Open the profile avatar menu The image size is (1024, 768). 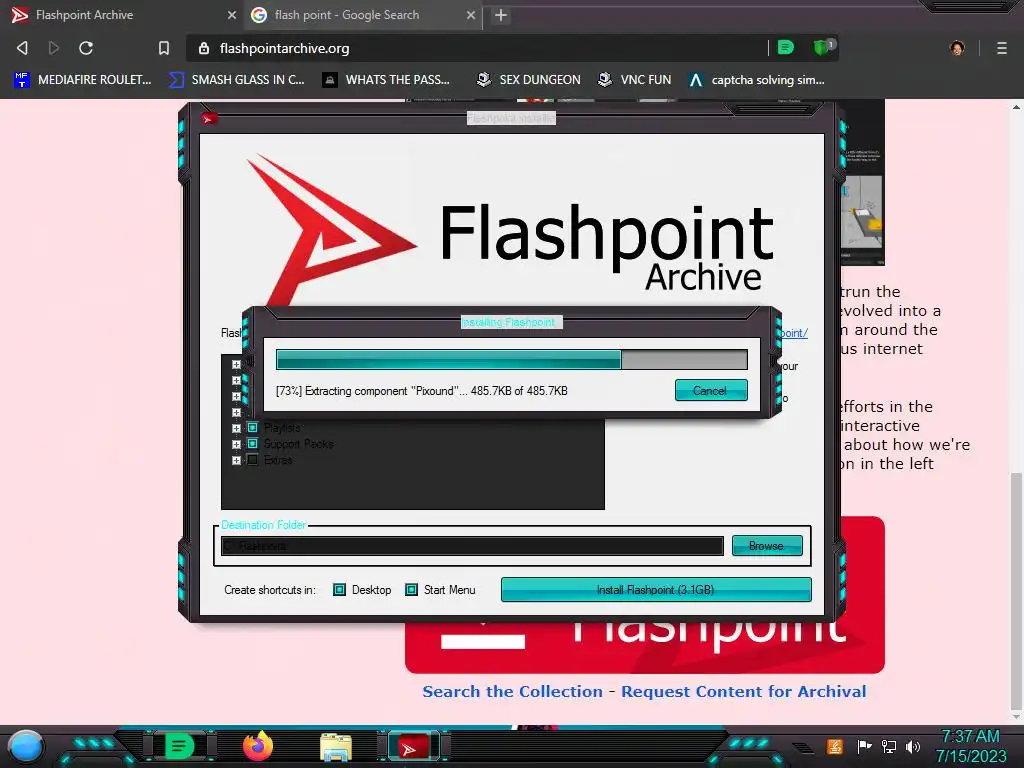pos(957,48)
